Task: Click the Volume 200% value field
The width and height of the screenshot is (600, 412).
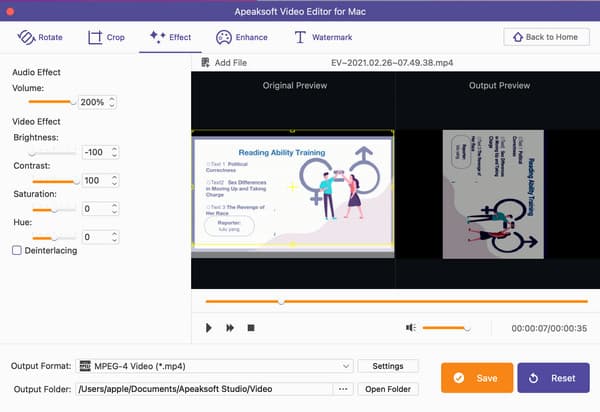Action: [92, 102]
